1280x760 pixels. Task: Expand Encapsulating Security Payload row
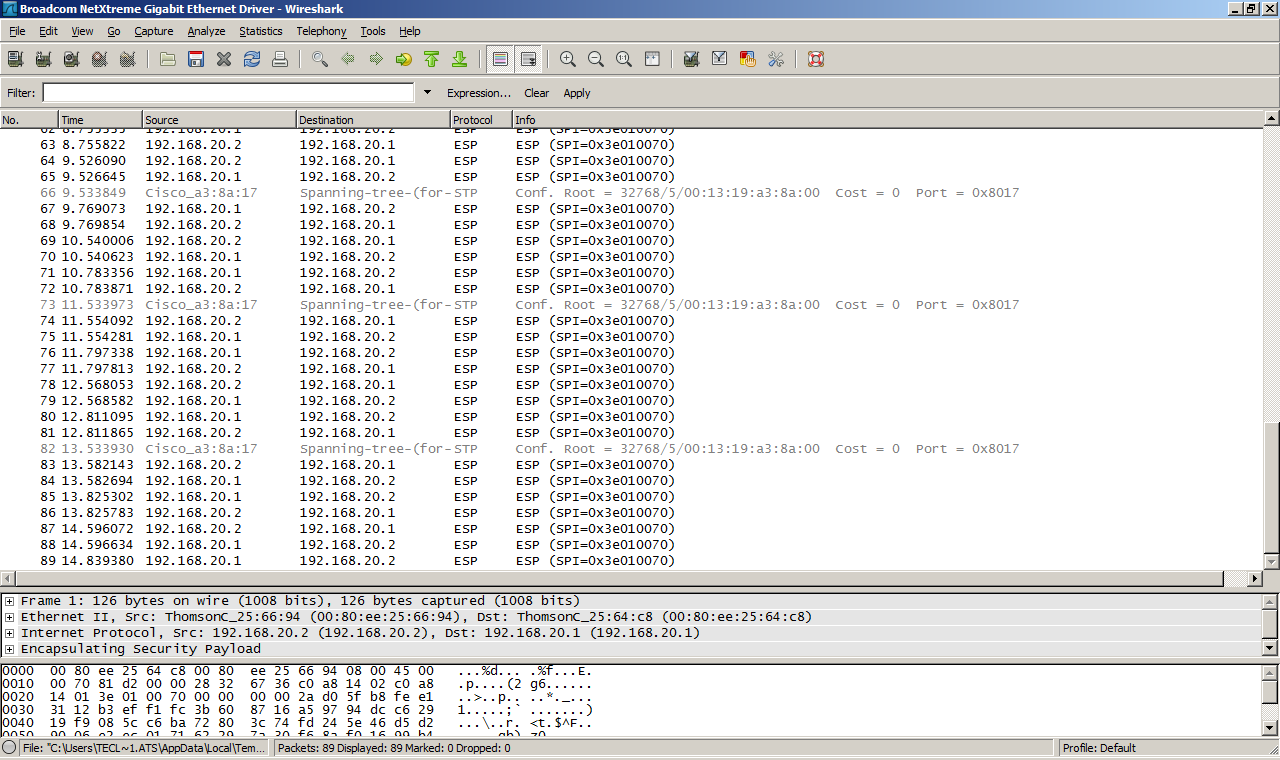9,649
